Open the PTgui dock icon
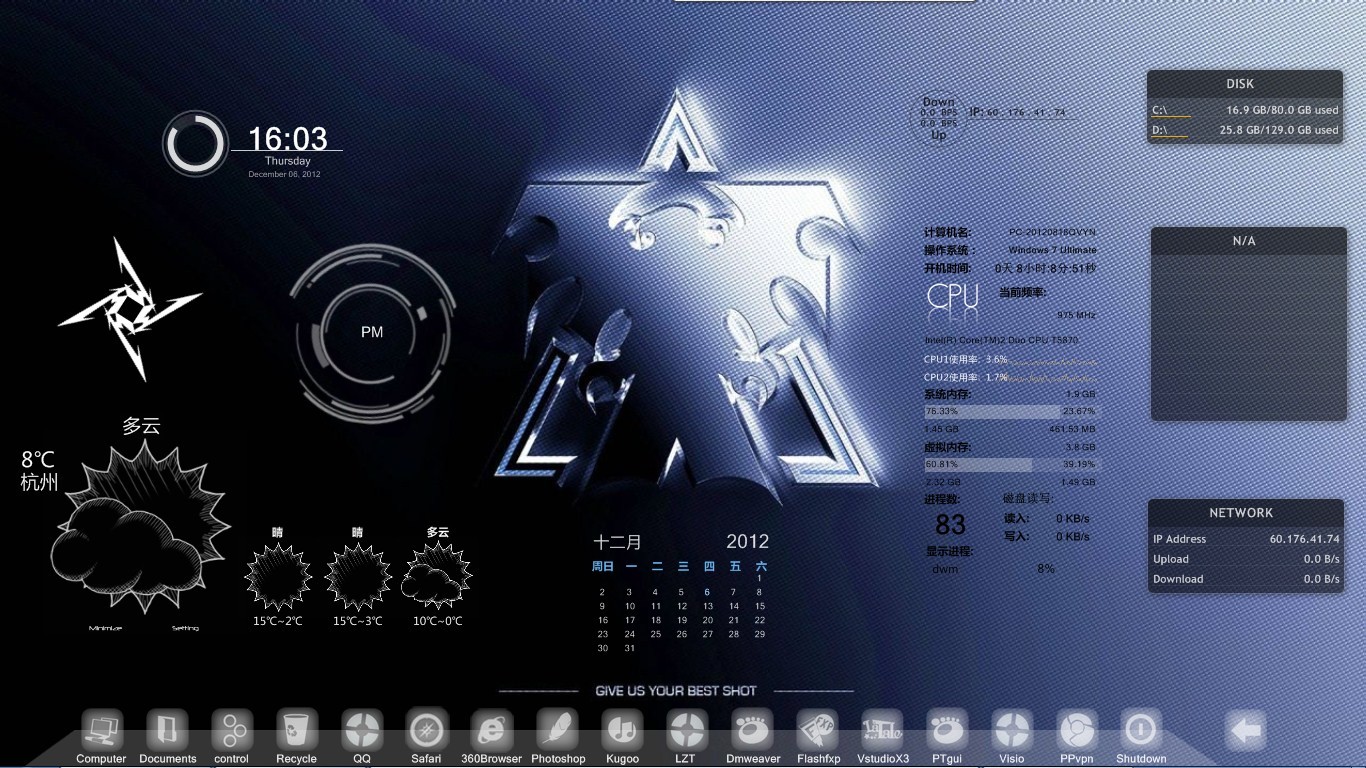 tap(947, 730)
